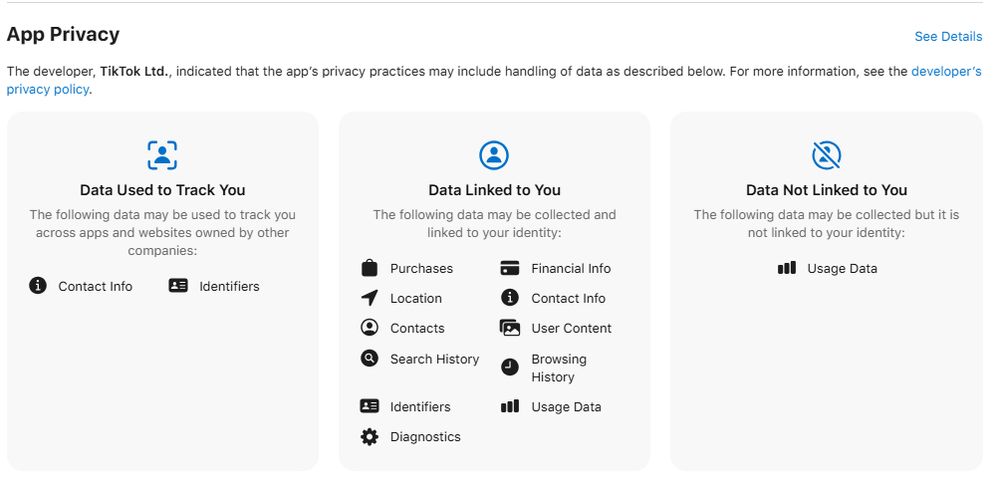Viewport: 1000px width, 486px height.
Task: Click the Data Used to Track You icon
Action: tap(162, 155)
